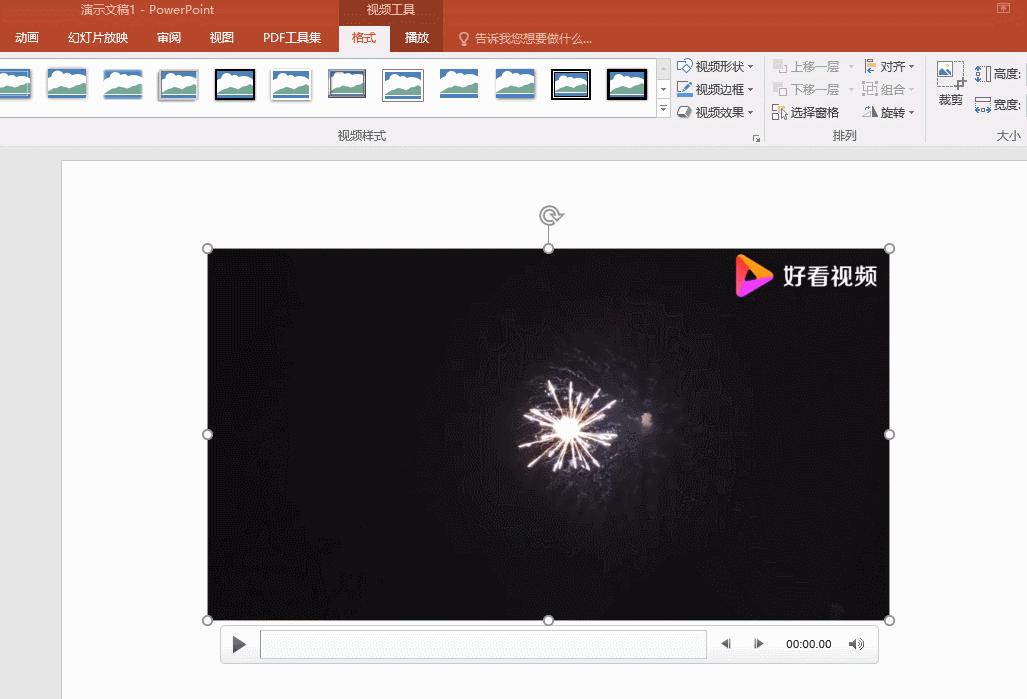Play the fireworks video
Screen dimensions: 1027x699
tap(239, 644)
